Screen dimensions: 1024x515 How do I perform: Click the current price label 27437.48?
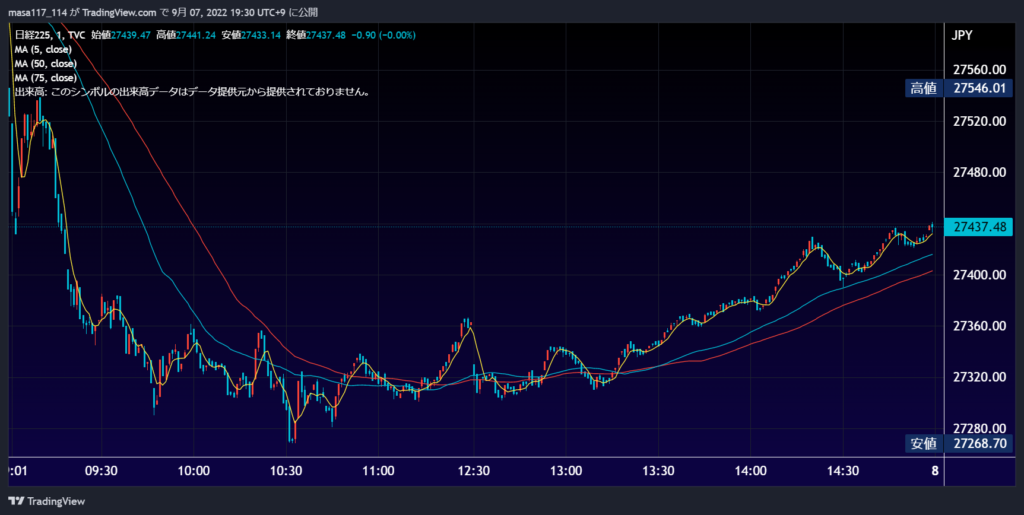978,227
